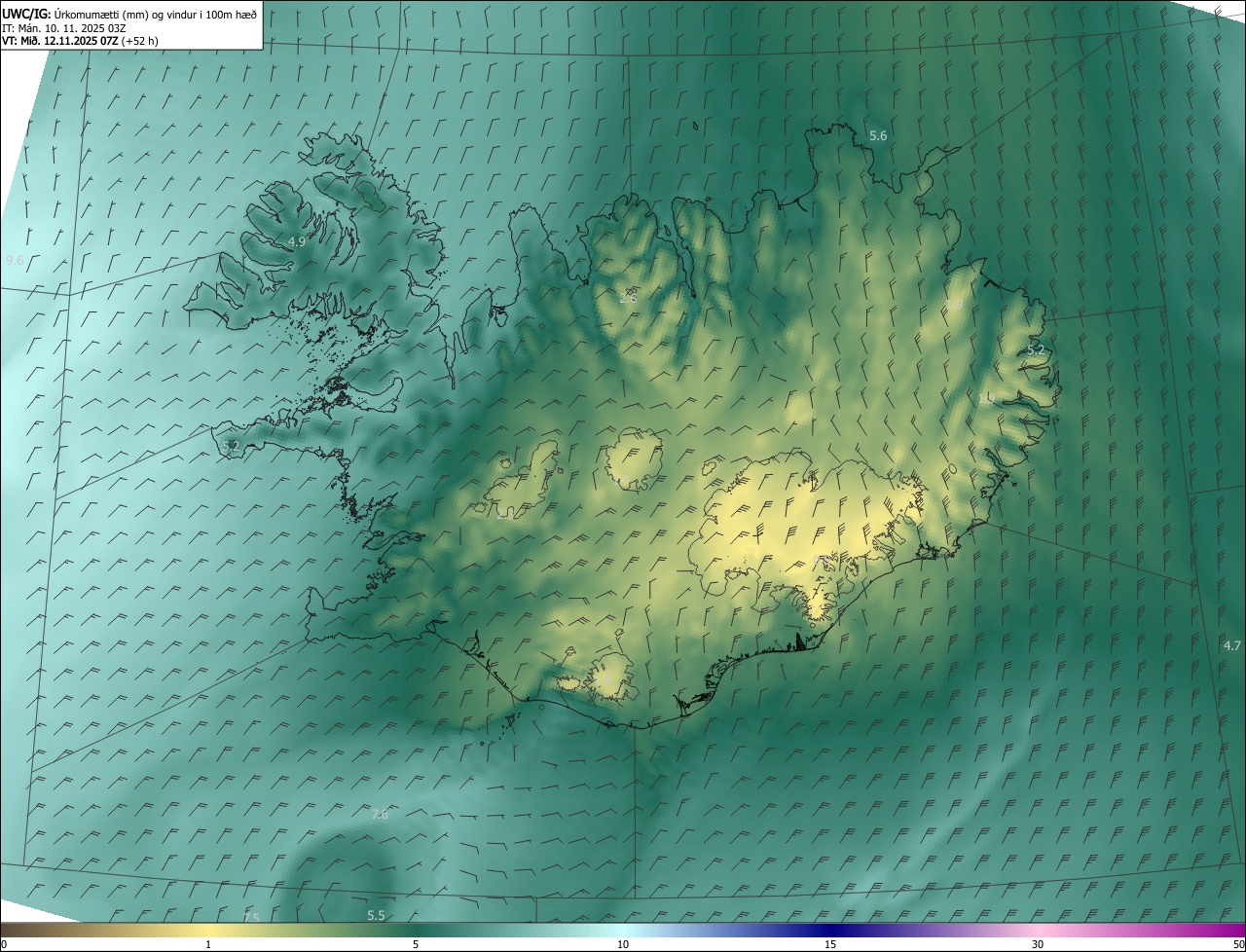
Task: Click the valid time 'VT: Mið. 12.11.2025 07Z'
Action: point(60,41)
